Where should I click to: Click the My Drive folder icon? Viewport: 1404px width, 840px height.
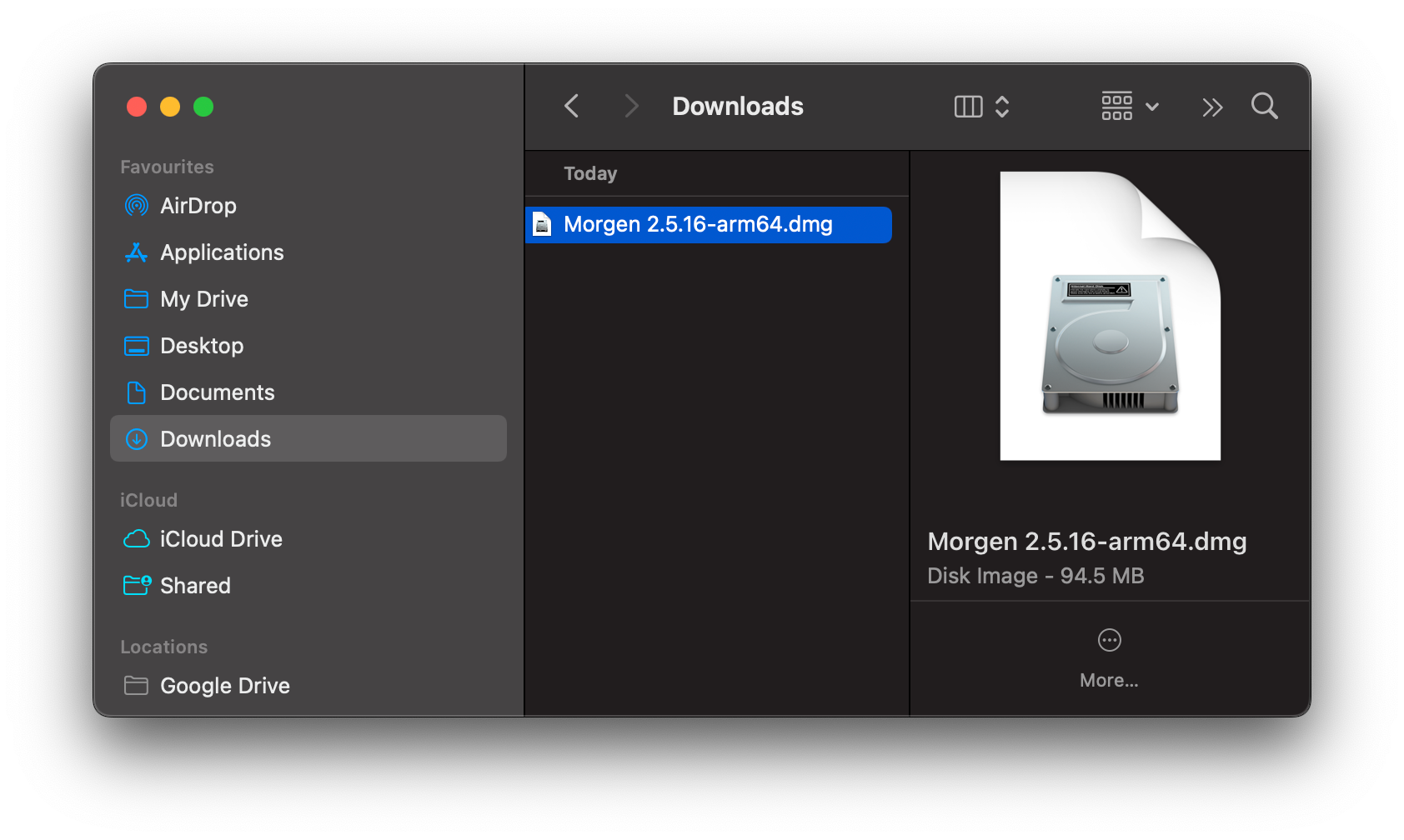click(137, 298)
